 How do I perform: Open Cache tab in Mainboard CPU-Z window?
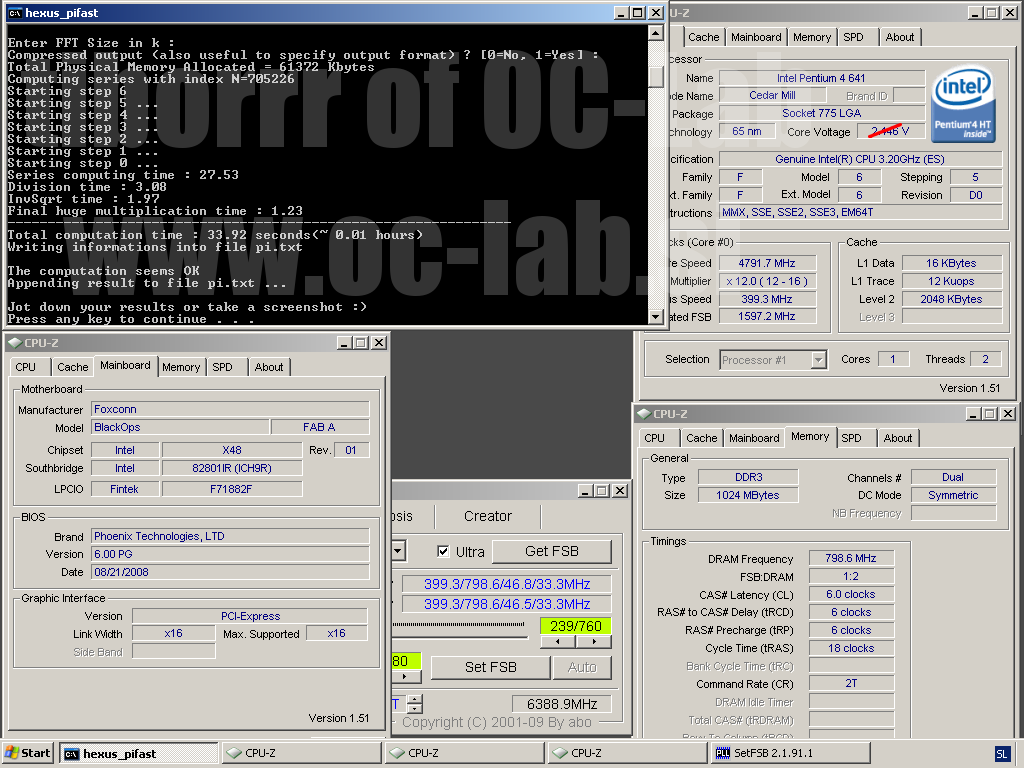tap(72, 367)
